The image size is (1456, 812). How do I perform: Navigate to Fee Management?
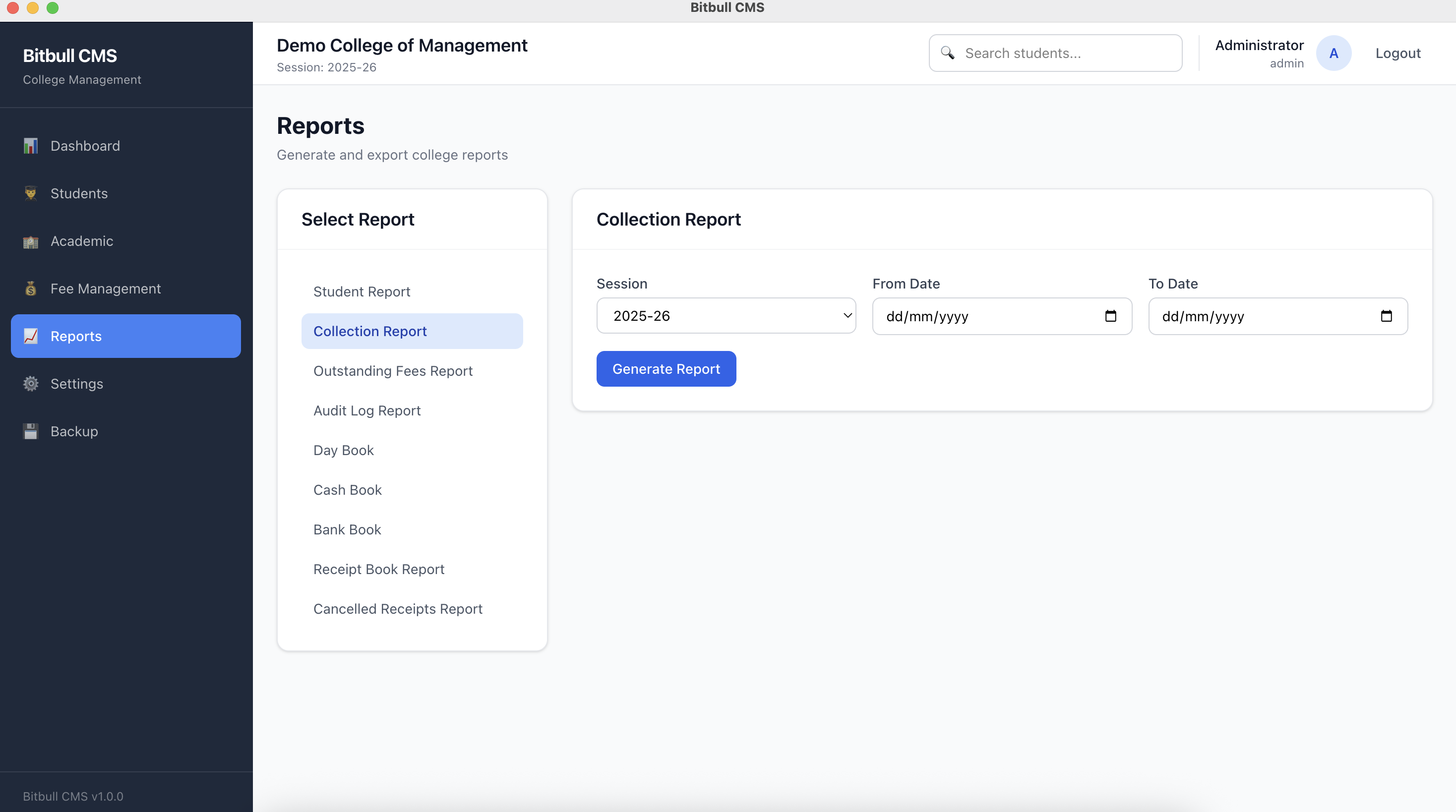pyautogui.click(x=126, y=289)
